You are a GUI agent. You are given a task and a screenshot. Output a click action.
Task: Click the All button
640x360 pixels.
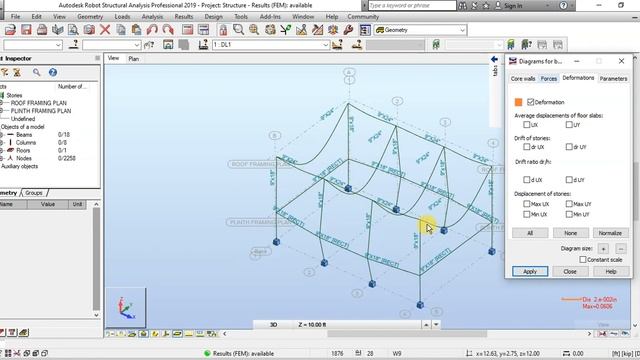point(530,233)
